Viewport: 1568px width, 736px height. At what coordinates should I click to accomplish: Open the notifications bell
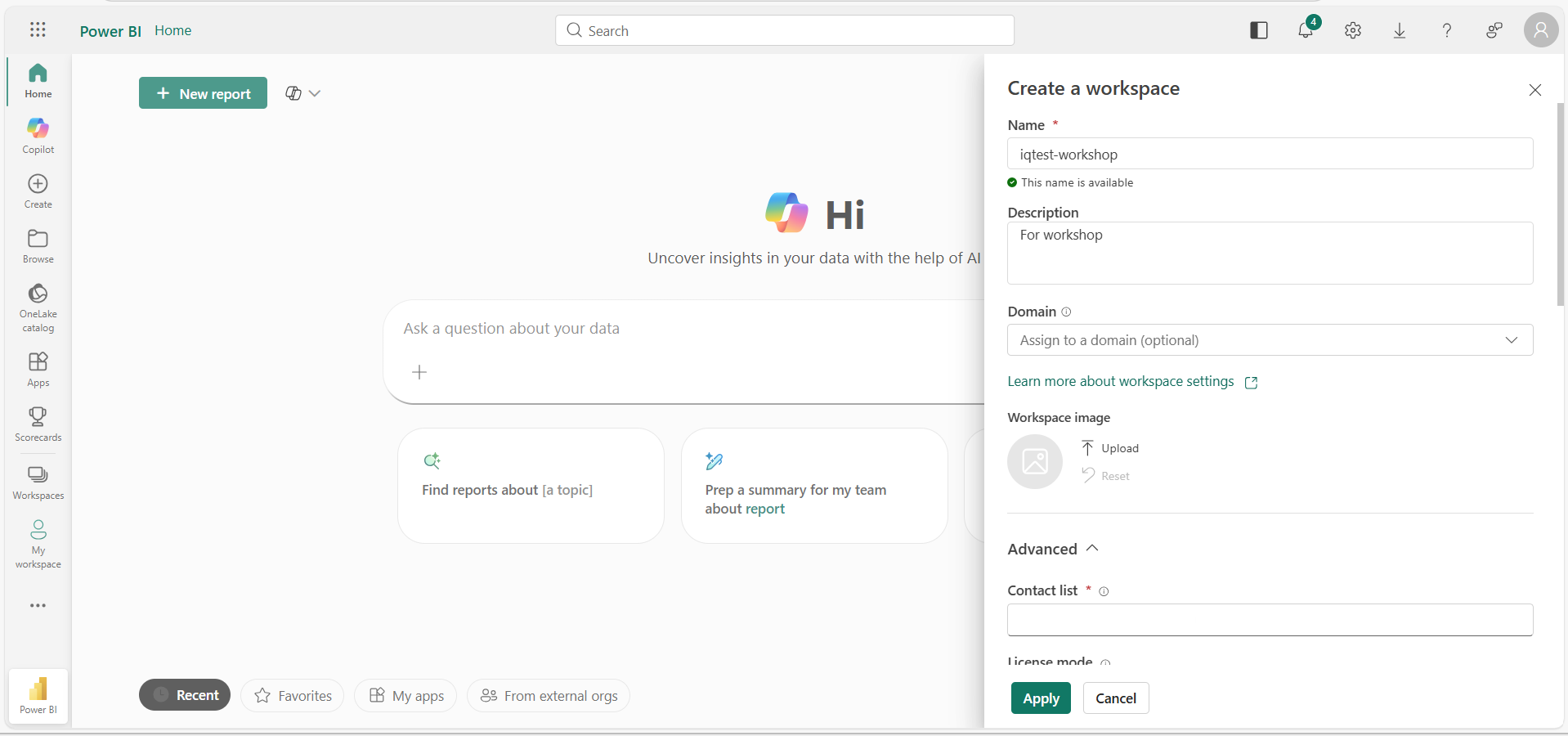[x=1305, y=30]
